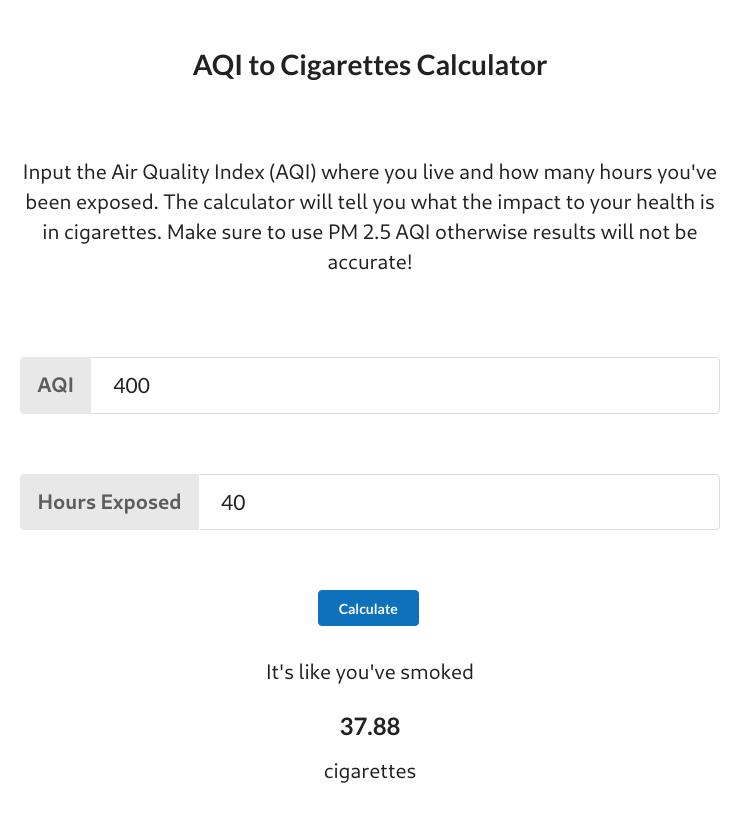This screenshot has width=746, height=827.
Task: Select the Hours Exposed value 40
Action: coord(233,502)
